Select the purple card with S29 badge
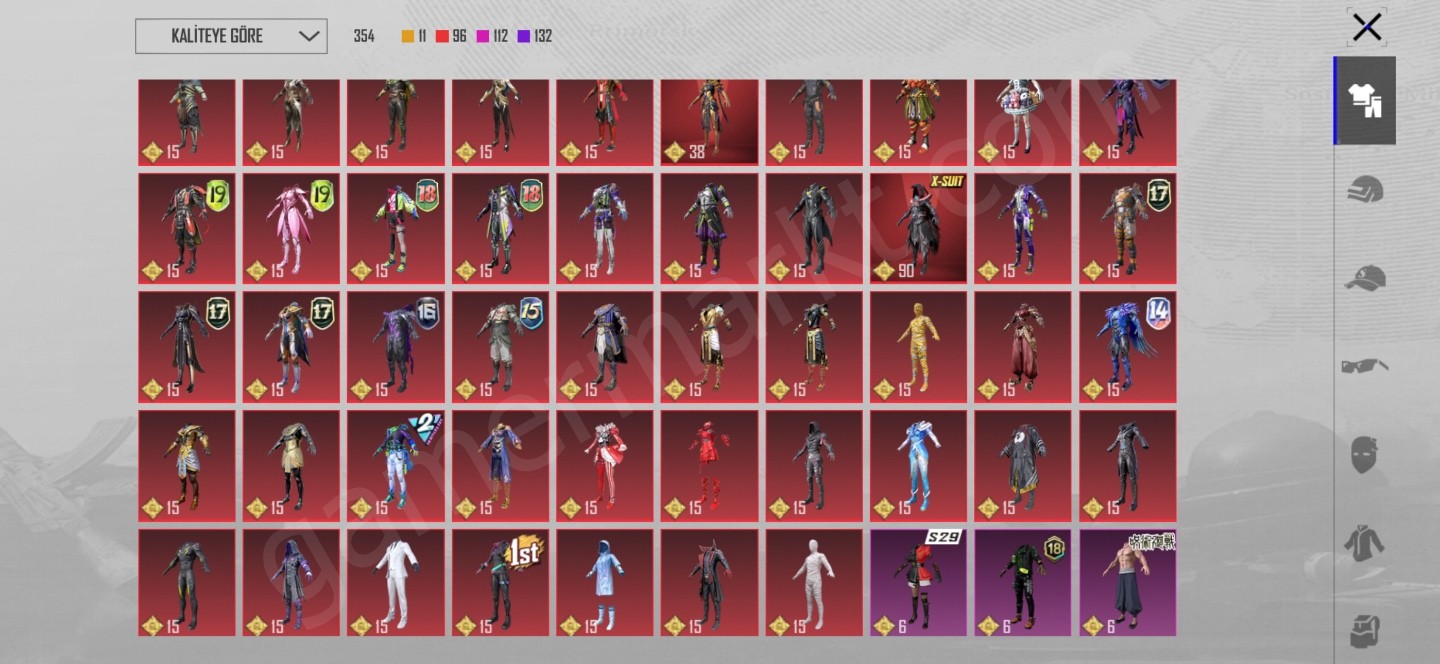Image resolution: width=1440 pixels, height=664 pixels. tap(918, 583)
